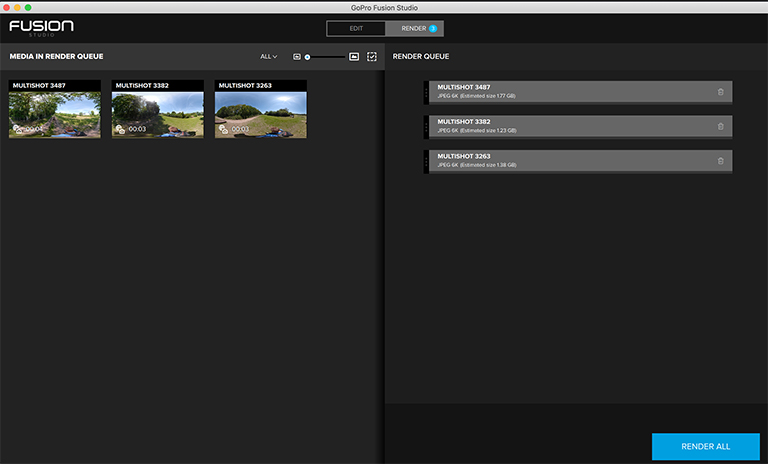Select MULTISHOT 3263 row in render queue
The image size is (768, 464).
[x=578, y=161]
